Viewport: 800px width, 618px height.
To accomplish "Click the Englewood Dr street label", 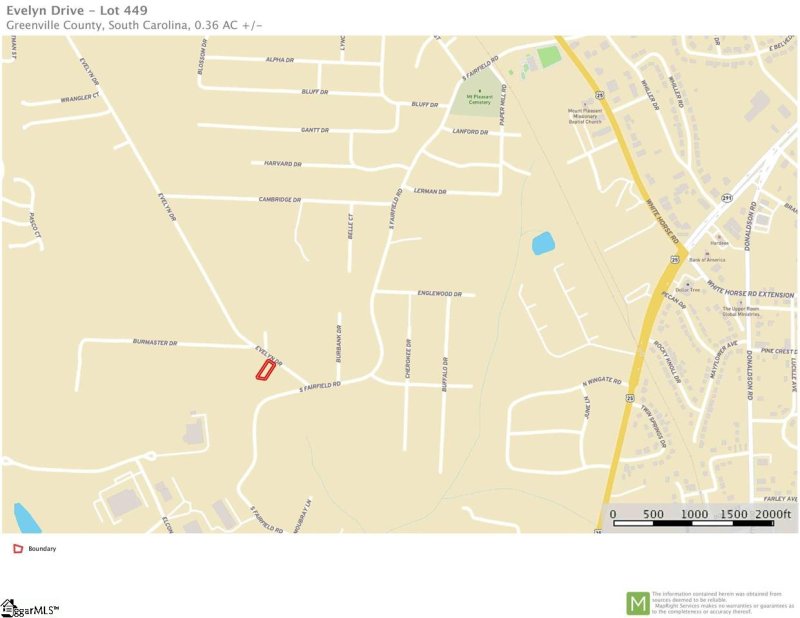I will click(x=439, y=293).
